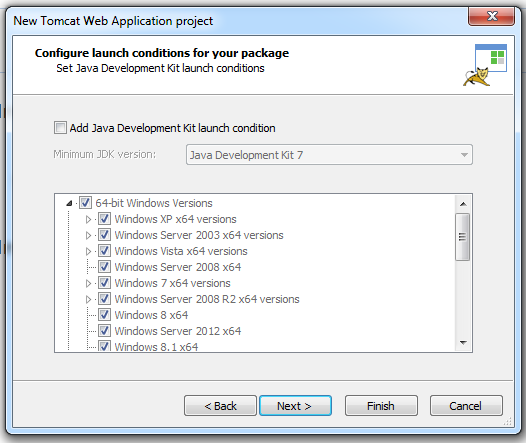The height and width of the screenshot is (443, 526).
Task: Select the Windows 8.1 x64 tree item
Action: pos(156,346)
